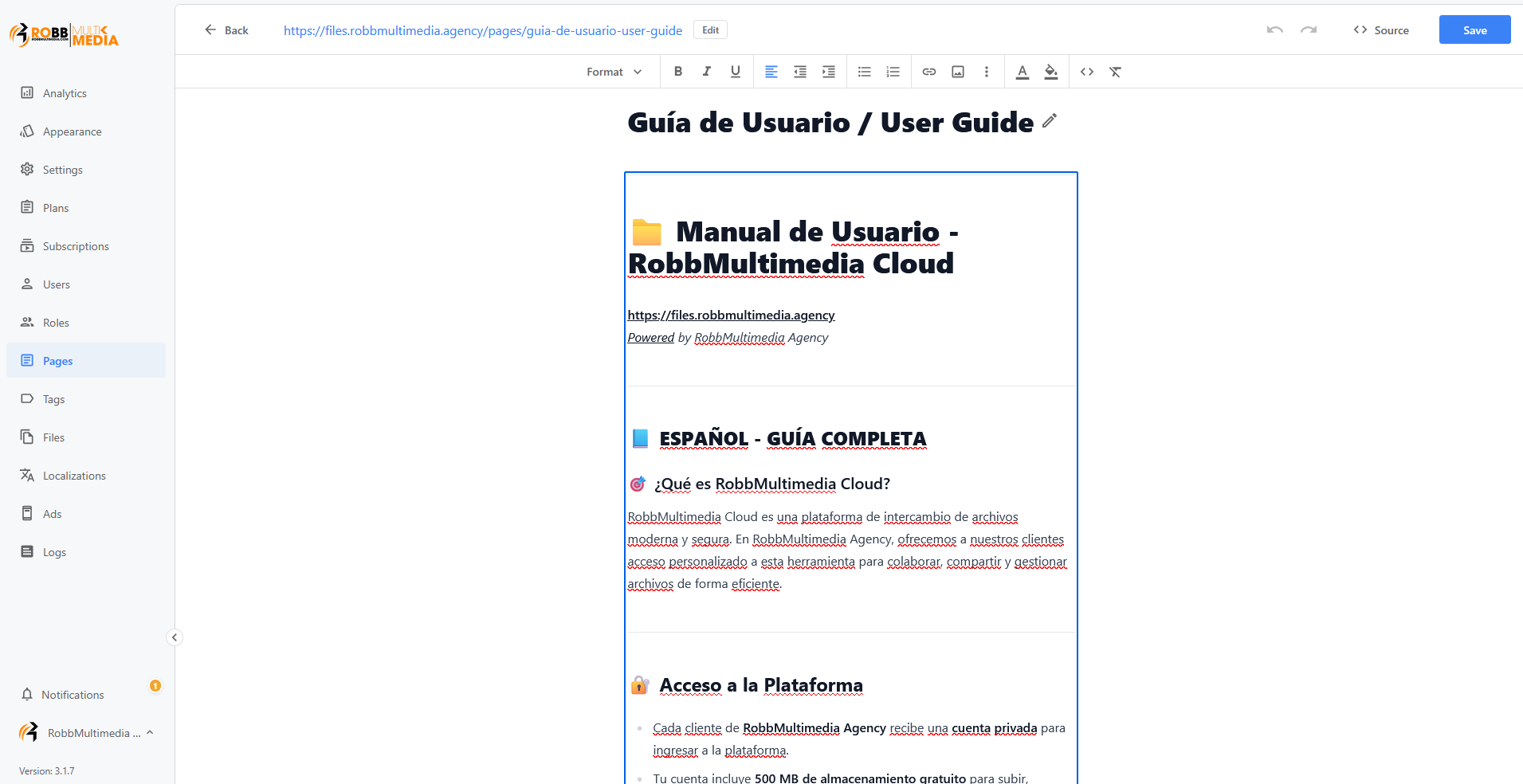
Task: Open Roles in the sidebar
Action: coord(86,323)
